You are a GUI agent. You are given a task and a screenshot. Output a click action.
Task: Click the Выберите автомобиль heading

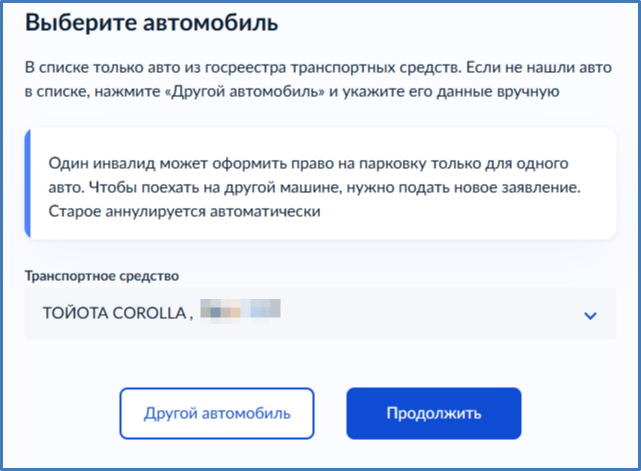(x=151, y=22)
